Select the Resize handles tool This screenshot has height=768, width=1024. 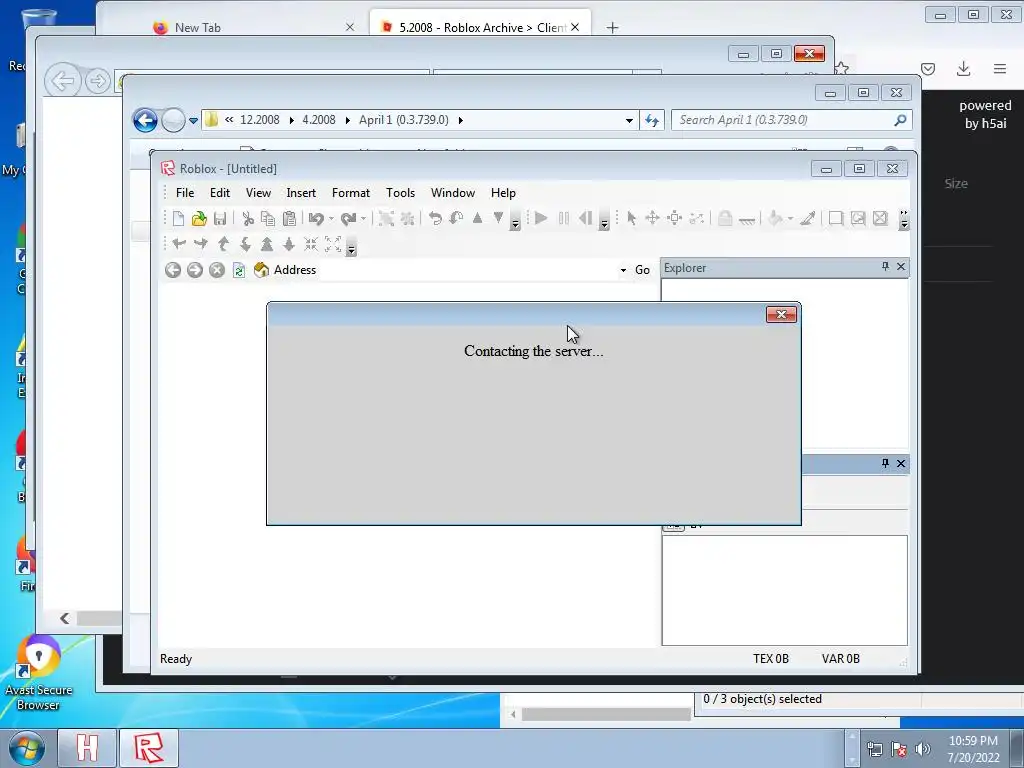(x=675, y=218)
